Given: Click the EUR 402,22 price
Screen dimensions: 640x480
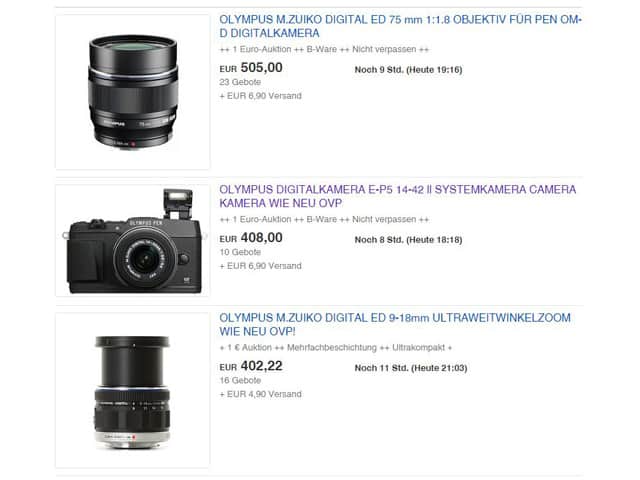Looking at the screenshot, I should (x=251, y=366).
